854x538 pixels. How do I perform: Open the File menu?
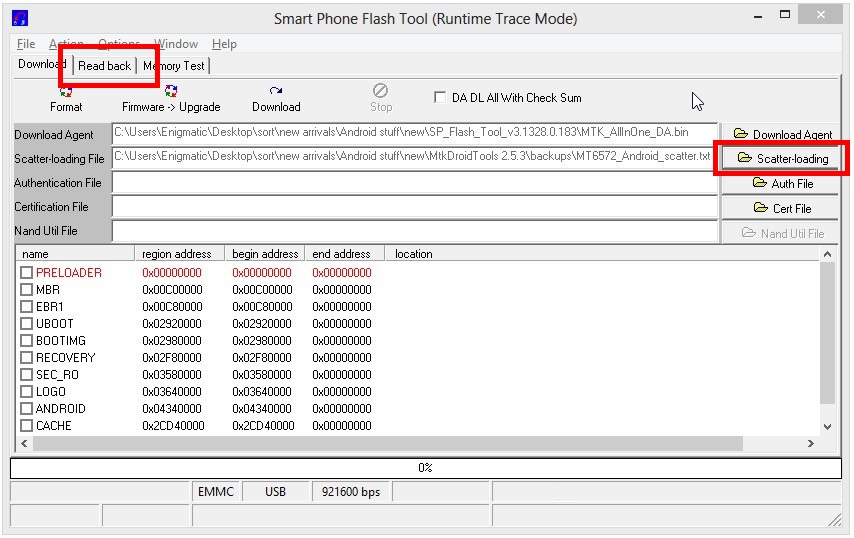pos(26,44)
